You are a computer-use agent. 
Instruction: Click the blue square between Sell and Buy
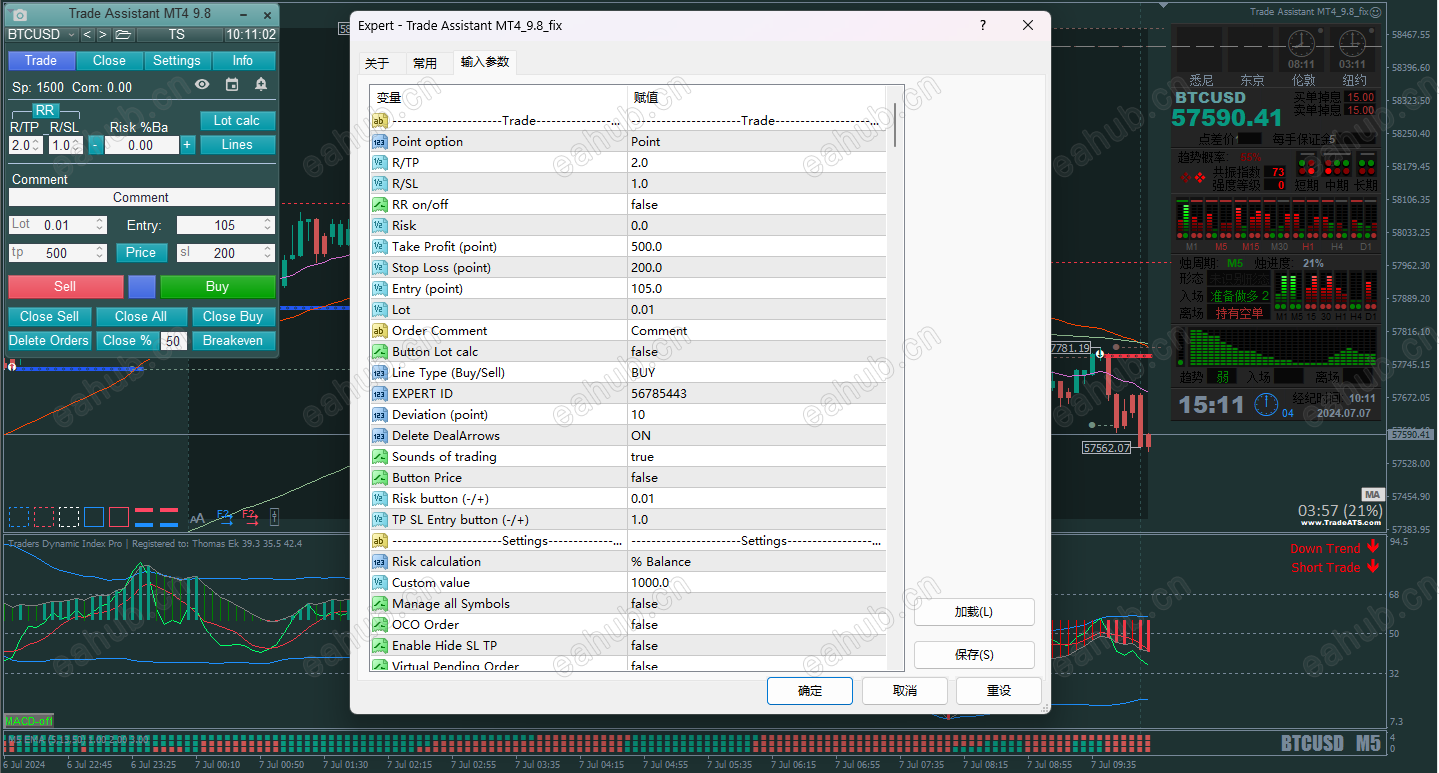(x=142, y=287)
